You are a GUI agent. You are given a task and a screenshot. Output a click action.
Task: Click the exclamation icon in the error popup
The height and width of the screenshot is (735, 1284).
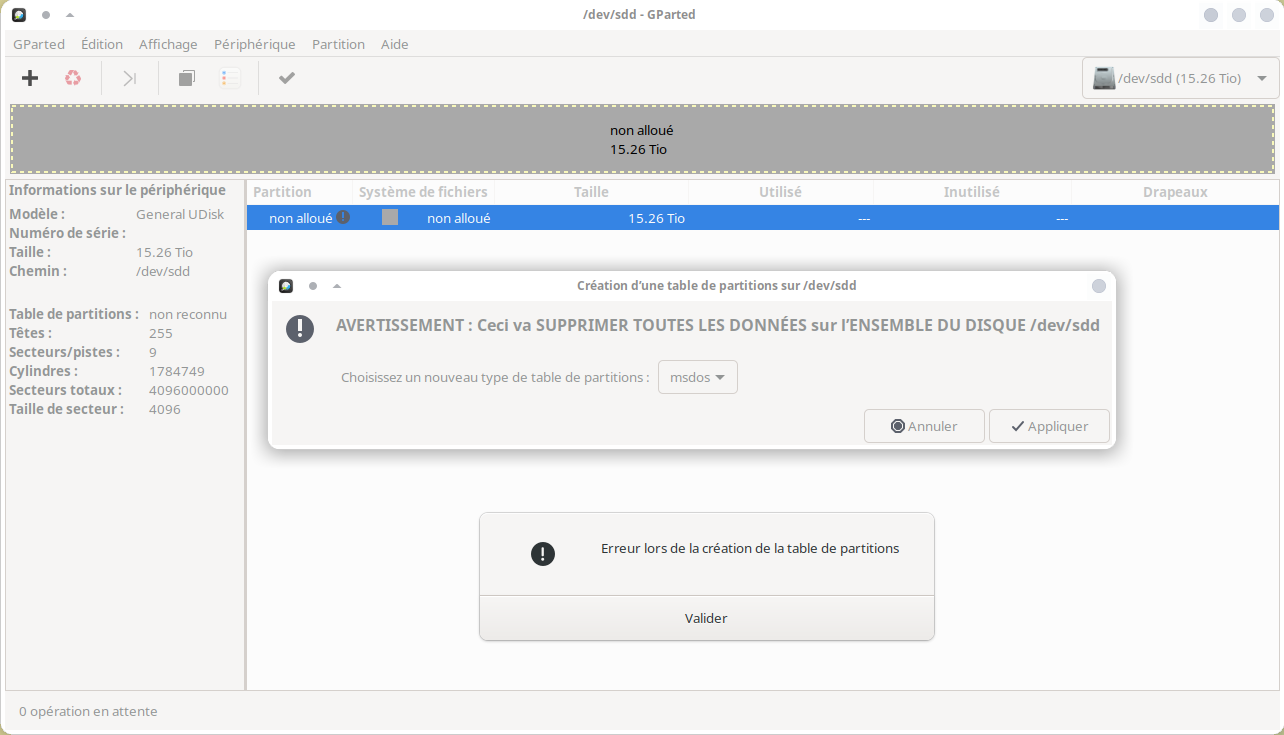(543, 554)
